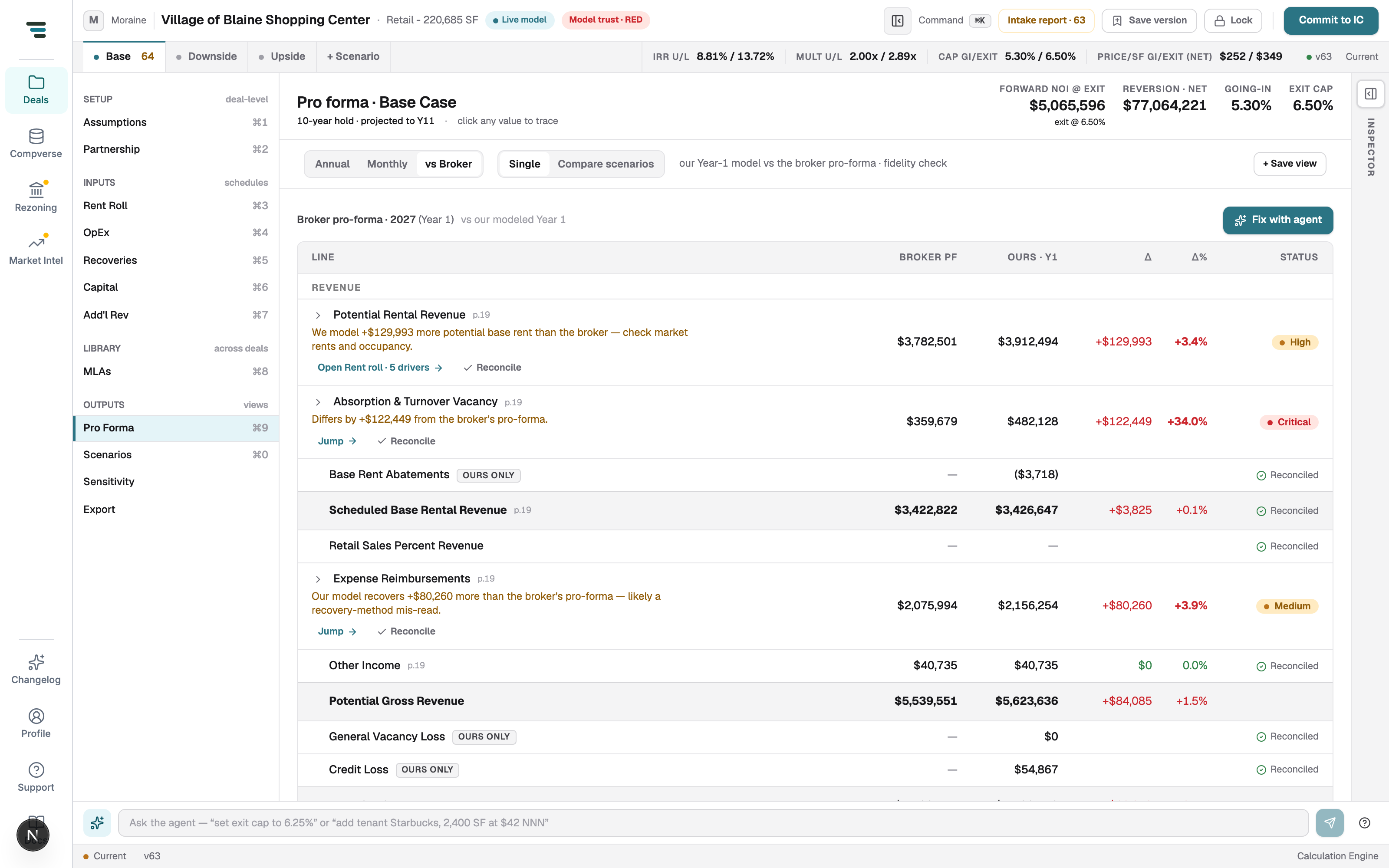This screenshot has width=1389, height=868.
Task: Switch to the Downside scenario tab
Action: (207, 56)
